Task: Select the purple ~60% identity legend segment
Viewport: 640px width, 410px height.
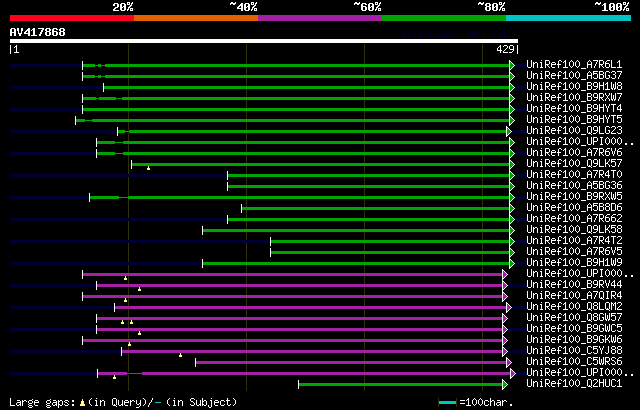Action: pyautogui.click(x=320, y=18)
